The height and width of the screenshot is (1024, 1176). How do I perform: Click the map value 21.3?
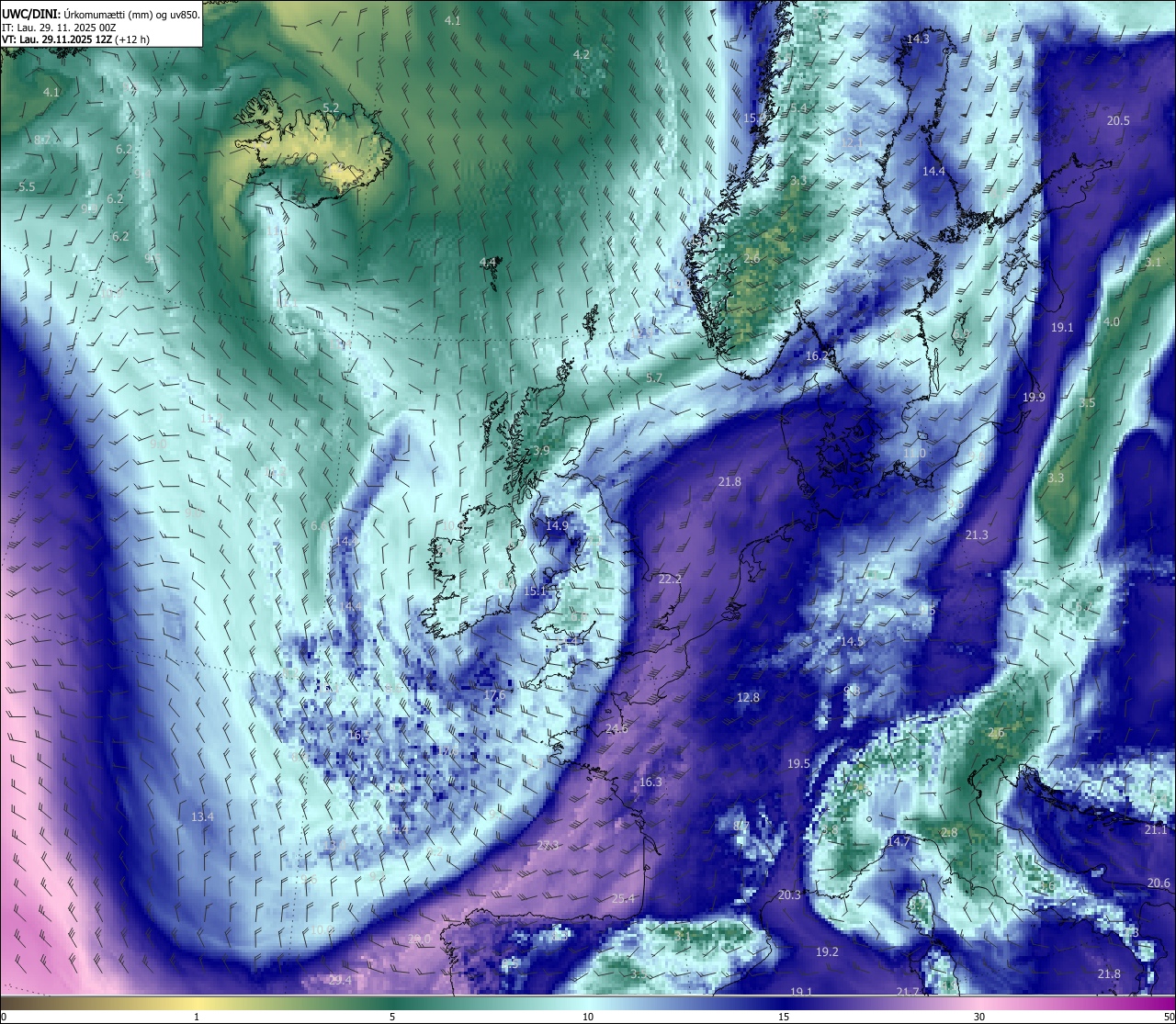(x=977, y=535)
